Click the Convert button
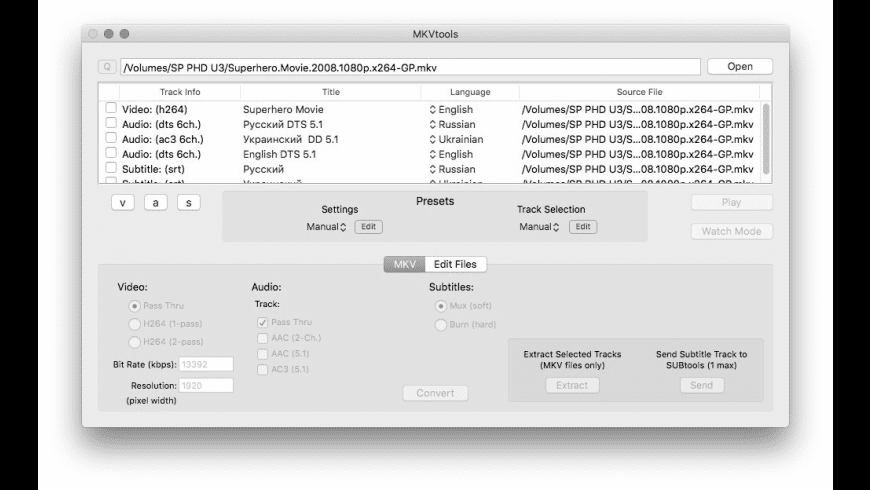The width and height of the screenshot is (870, 490). pyautogui.click(x=436, y=393)
